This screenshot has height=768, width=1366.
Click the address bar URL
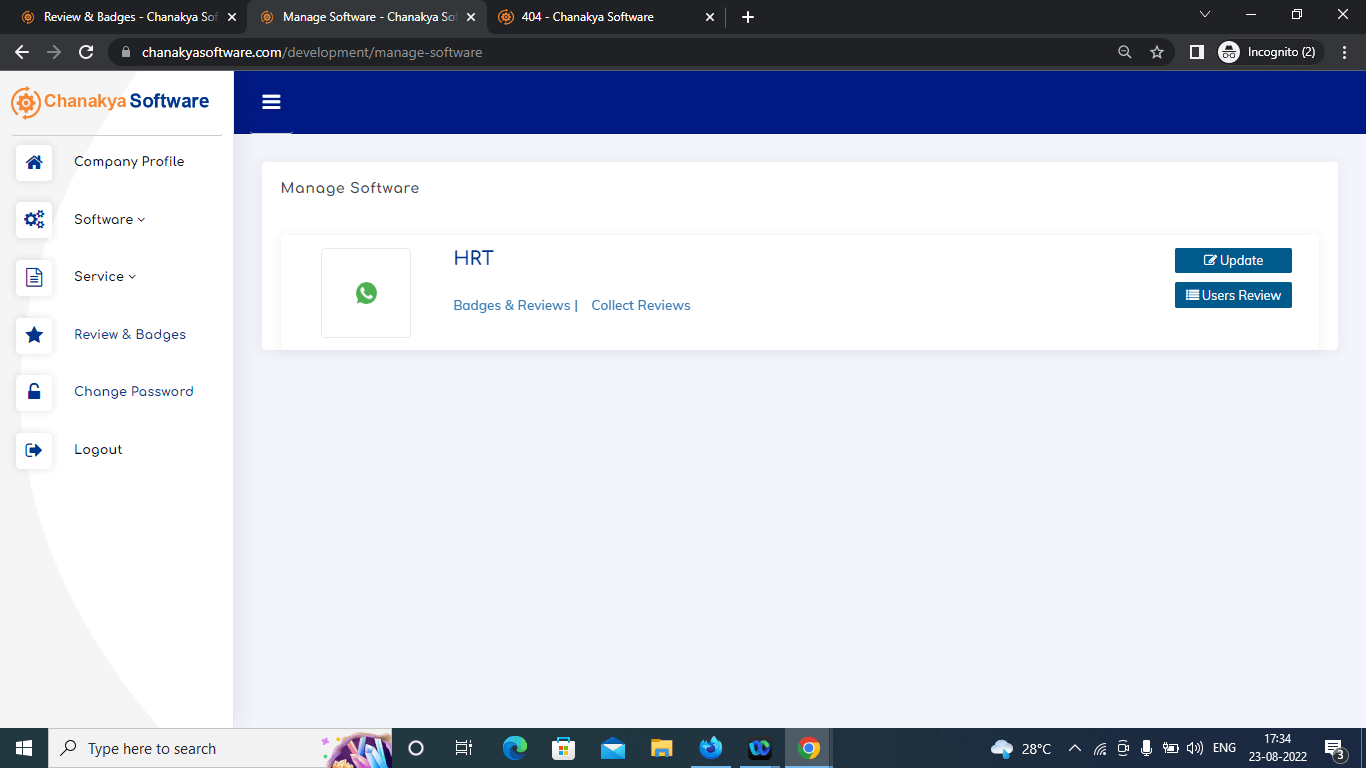[312, 52]
